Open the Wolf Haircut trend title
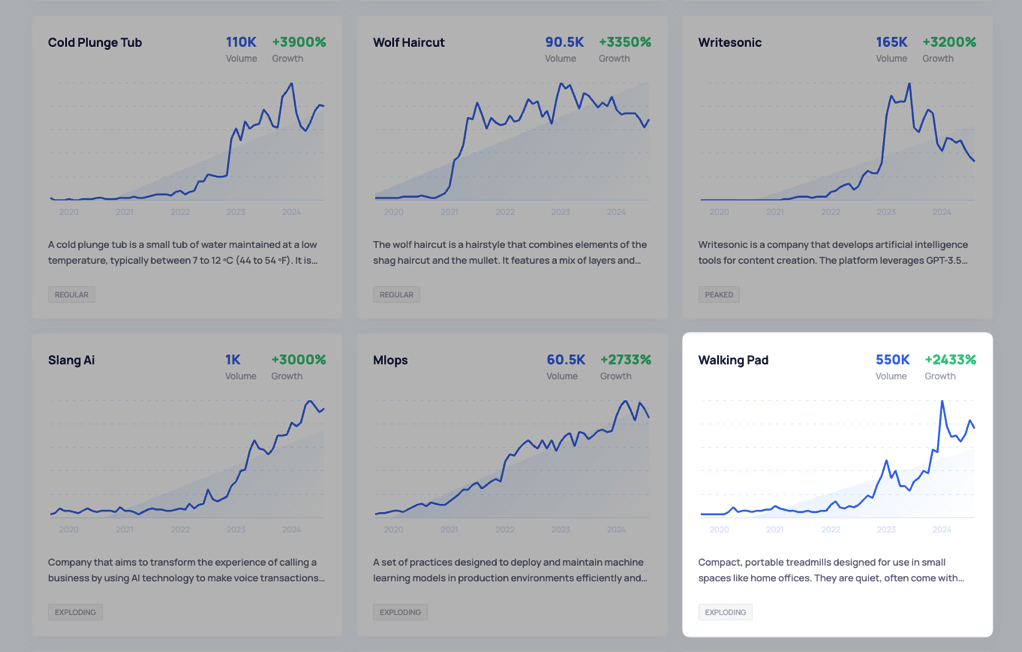The image size is (1022, 652). click(x=408, y=43)
